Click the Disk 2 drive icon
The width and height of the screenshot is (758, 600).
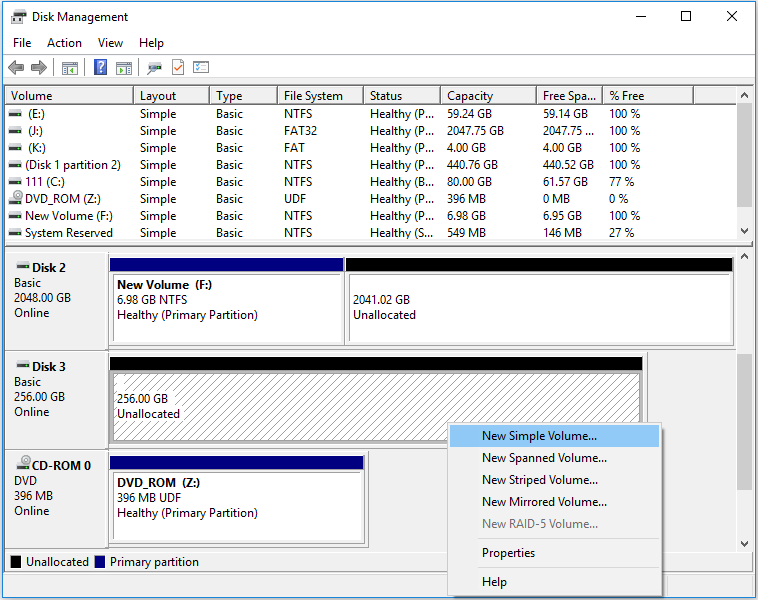point(23,265)
